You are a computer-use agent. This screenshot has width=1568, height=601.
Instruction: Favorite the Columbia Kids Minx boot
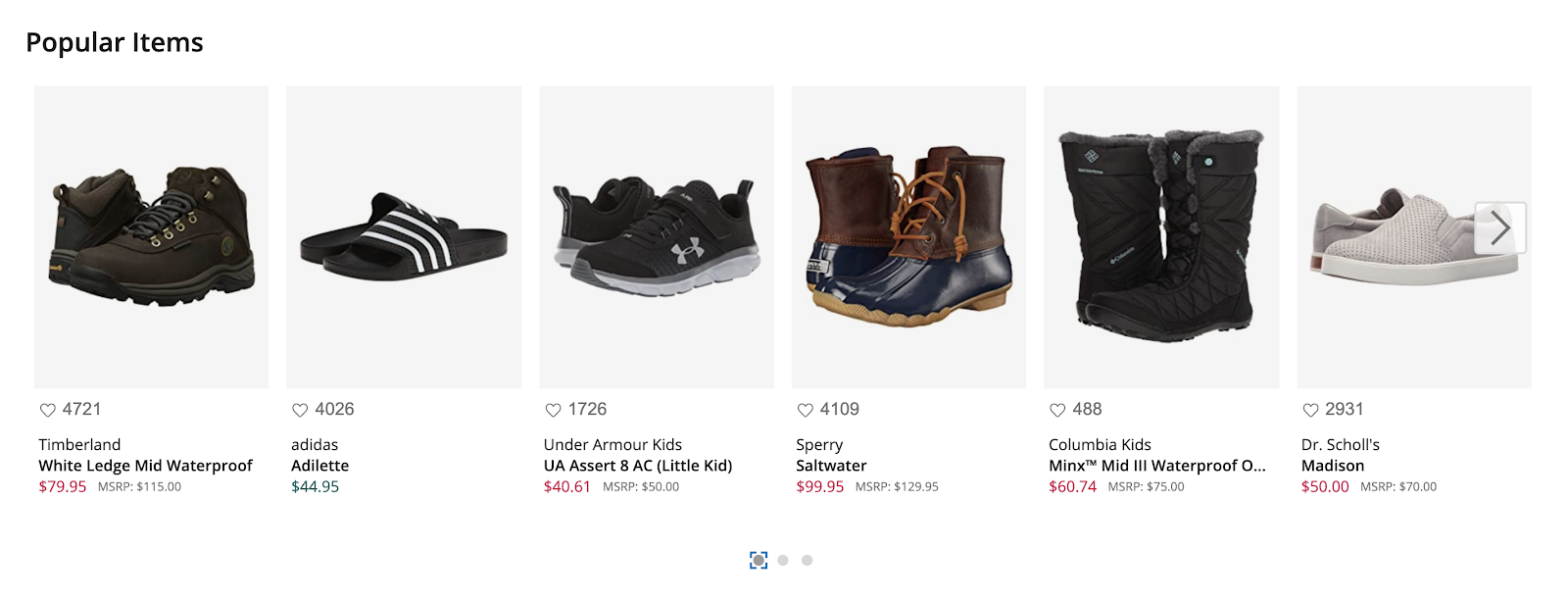(1057, 410)
